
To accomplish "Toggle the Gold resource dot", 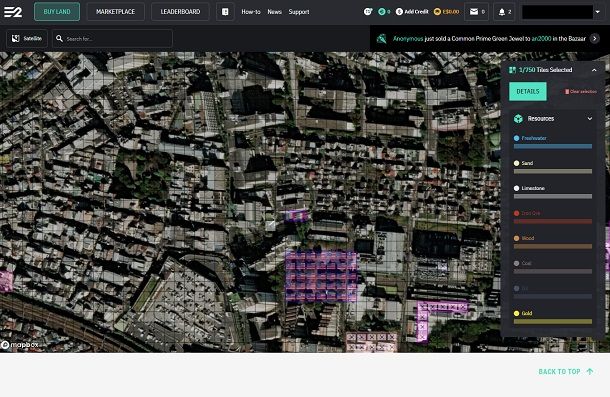I will (x=516, y=313).
